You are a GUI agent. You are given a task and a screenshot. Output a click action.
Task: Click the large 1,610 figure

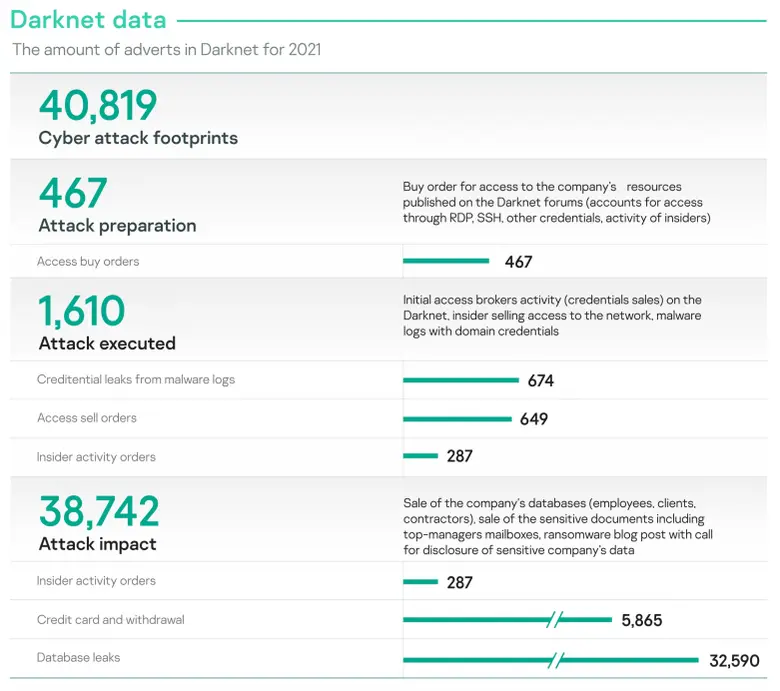82,311
